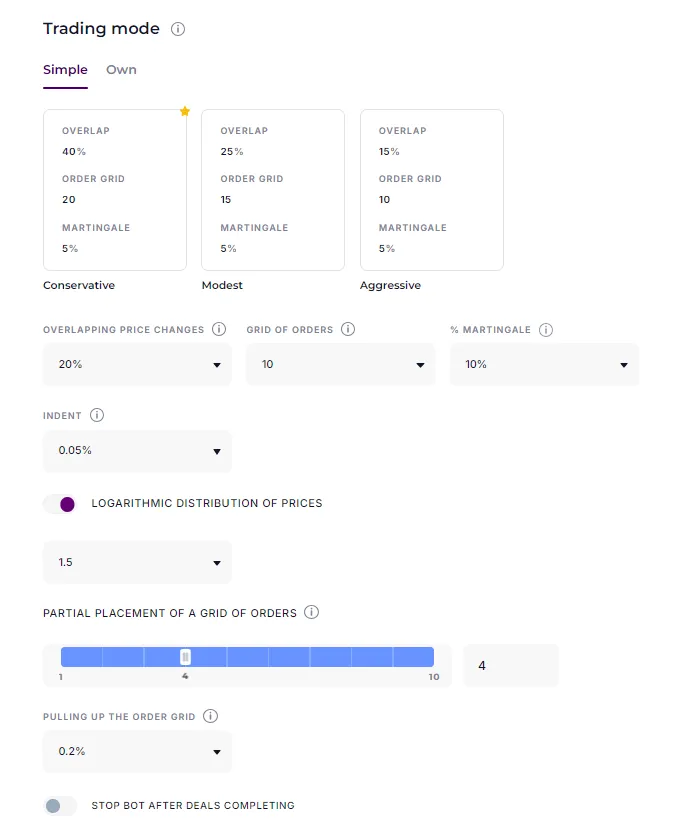
Task: Select the Simple tab
Action: pyautogui.click(x=65, y=70)
